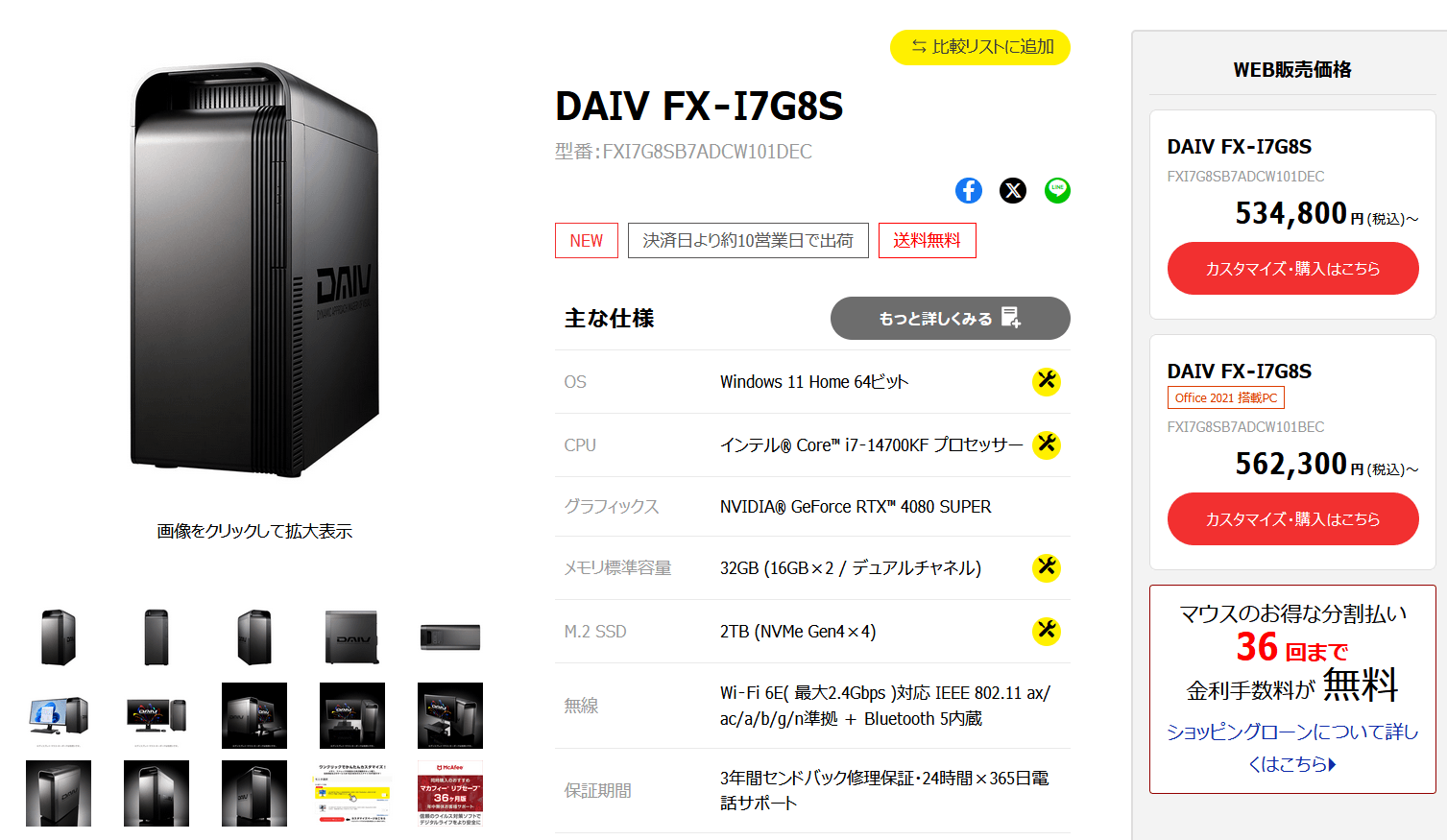Enlarge the main DAIV tower image
The image size is (1447, 840).
click(254, 271)
